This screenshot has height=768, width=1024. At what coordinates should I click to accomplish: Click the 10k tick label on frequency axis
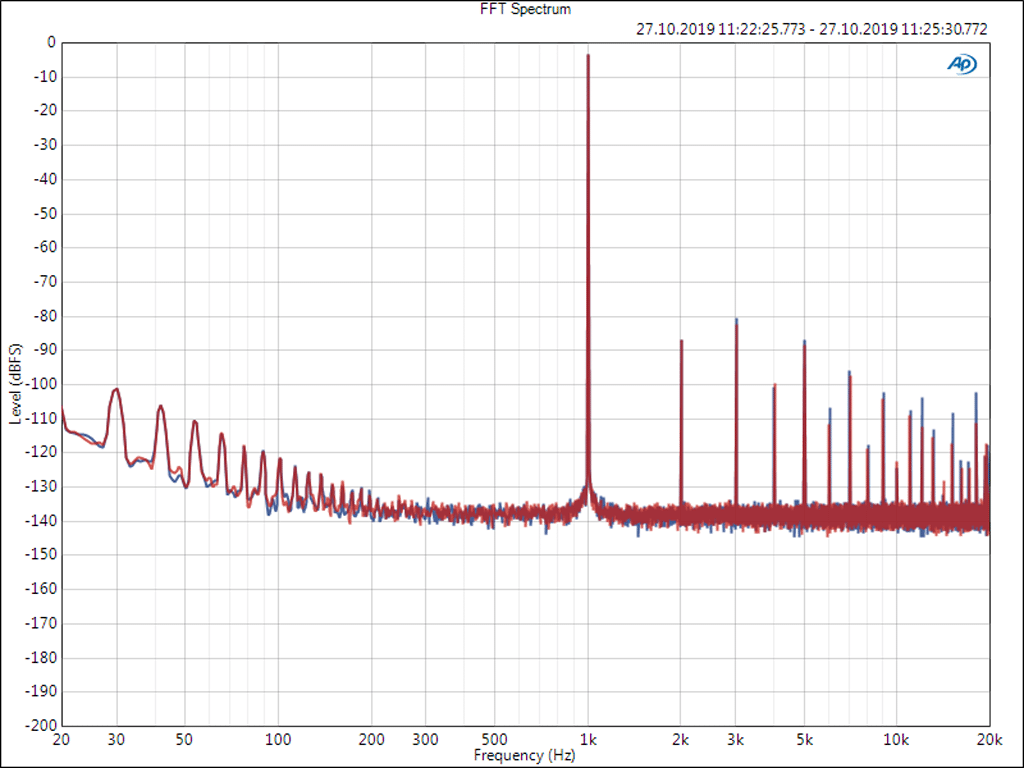click(x=896, y=741)
